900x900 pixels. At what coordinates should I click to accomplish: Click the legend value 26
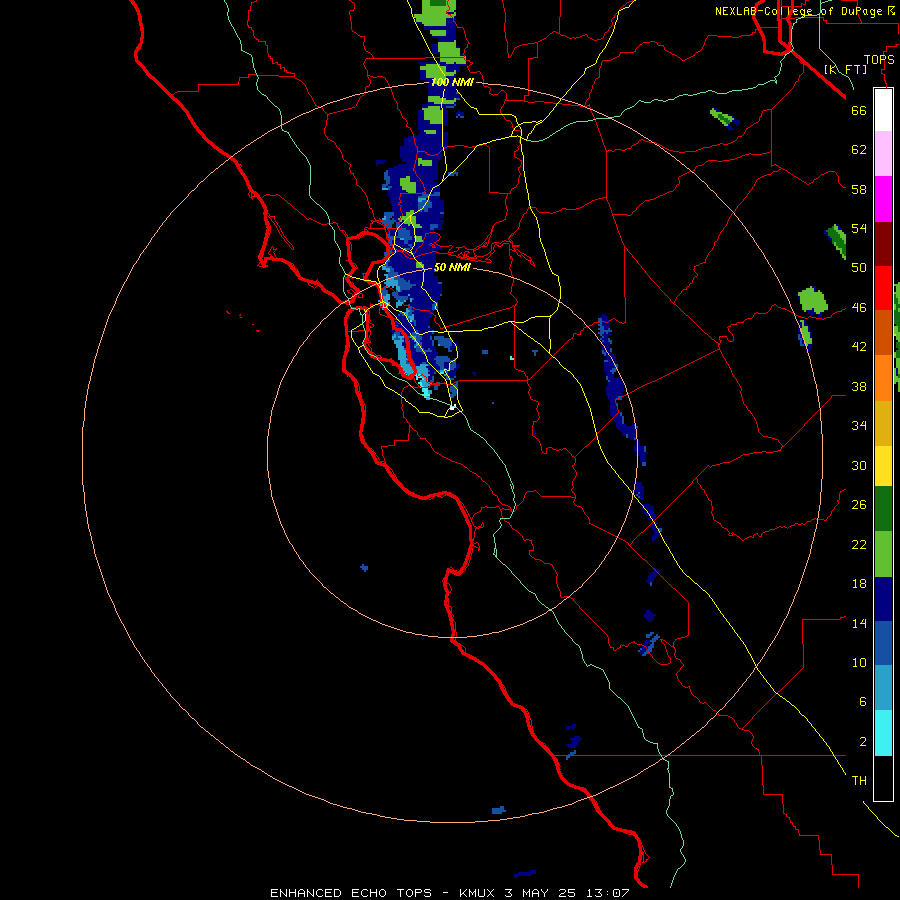(x=859, y=505)
